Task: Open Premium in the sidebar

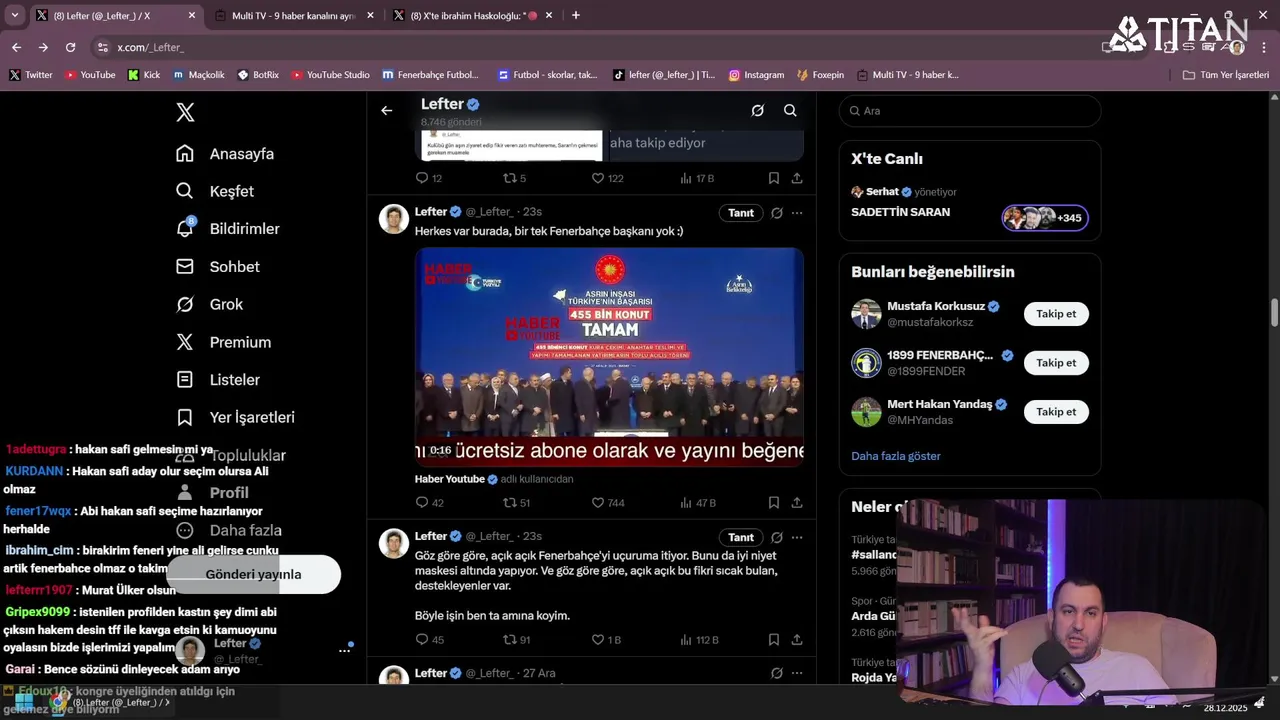Action: click(x=223, y=342)
